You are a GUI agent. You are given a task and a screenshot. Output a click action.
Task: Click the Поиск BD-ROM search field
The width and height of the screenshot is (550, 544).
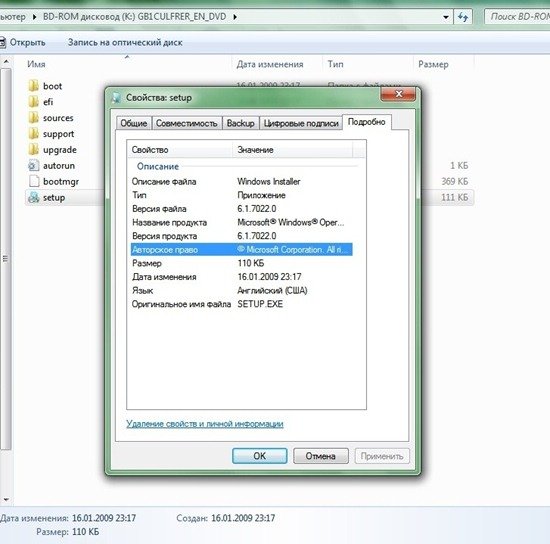(517, 16)
